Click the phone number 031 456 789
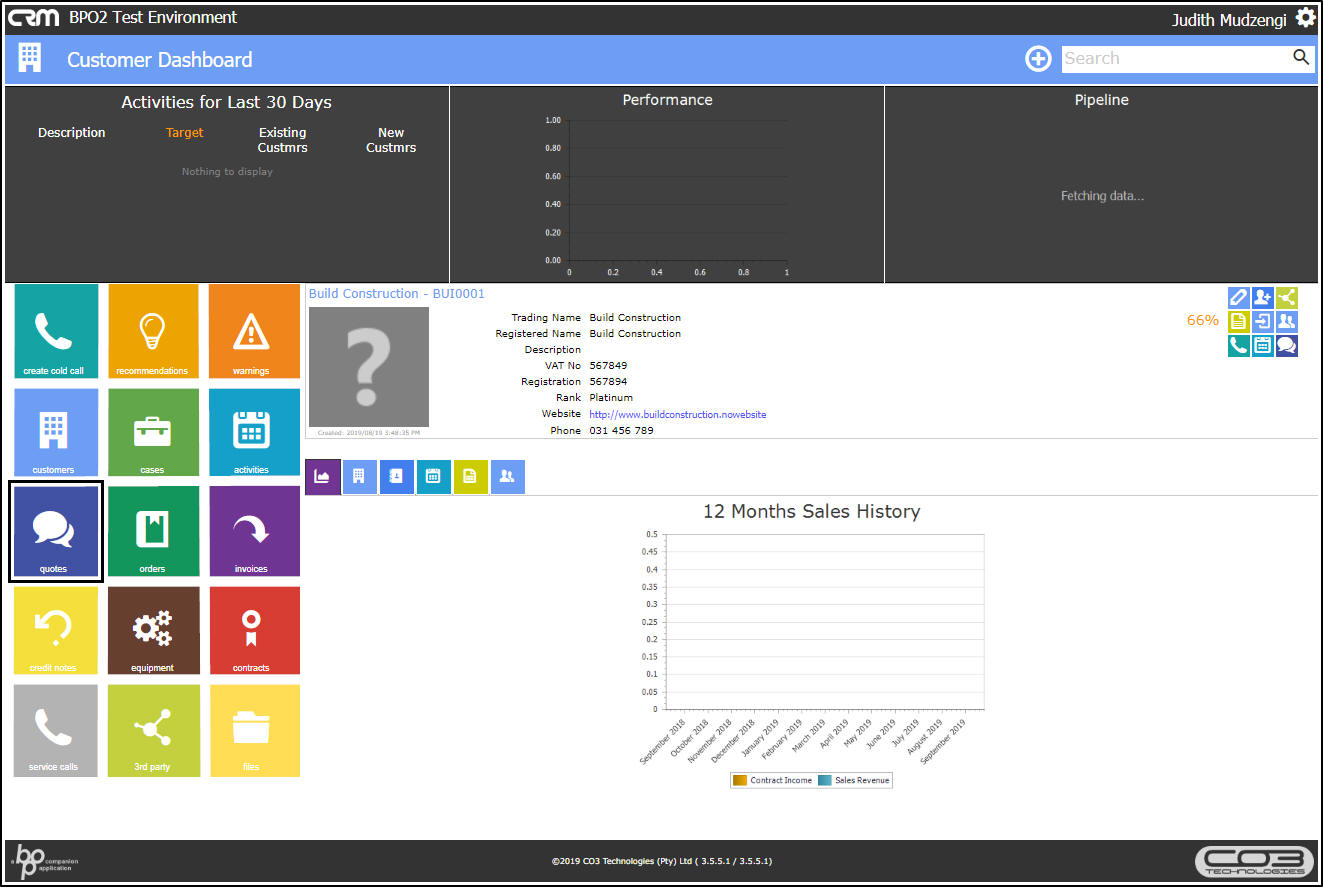 [622, 430]
